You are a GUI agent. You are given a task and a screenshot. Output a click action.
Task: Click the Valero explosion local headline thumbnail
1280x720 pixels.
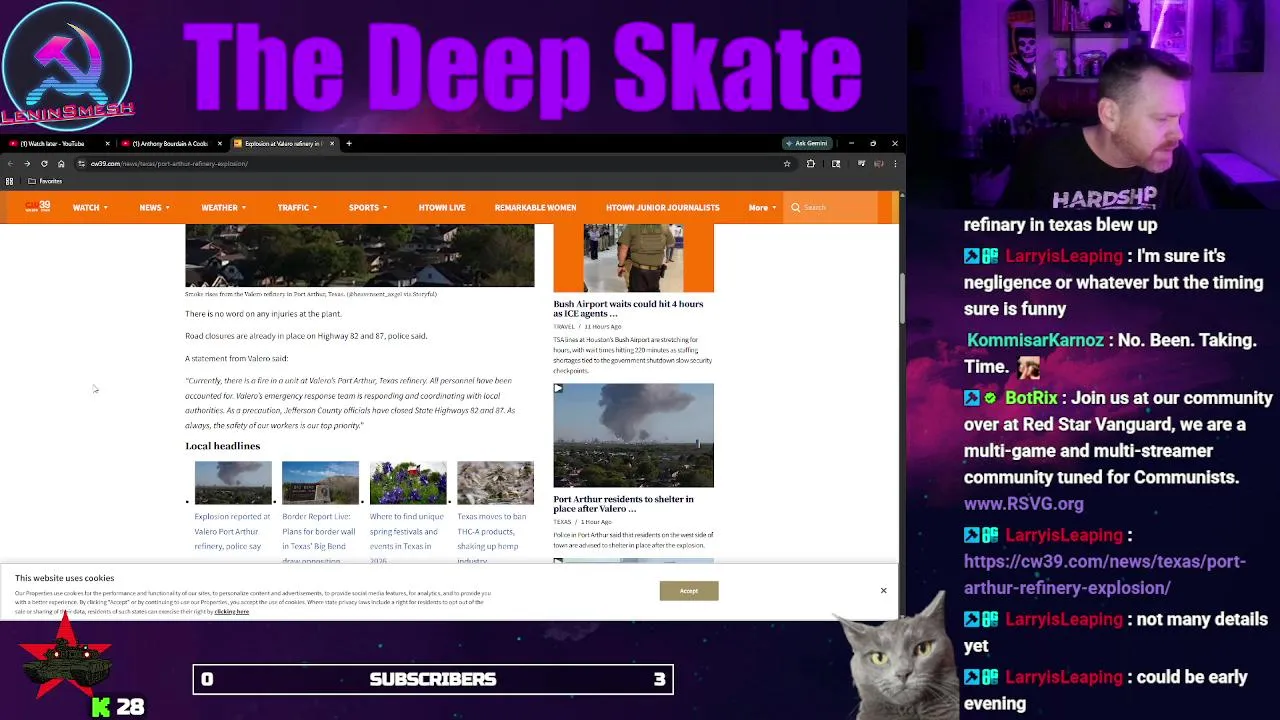(x=233, y=482)
